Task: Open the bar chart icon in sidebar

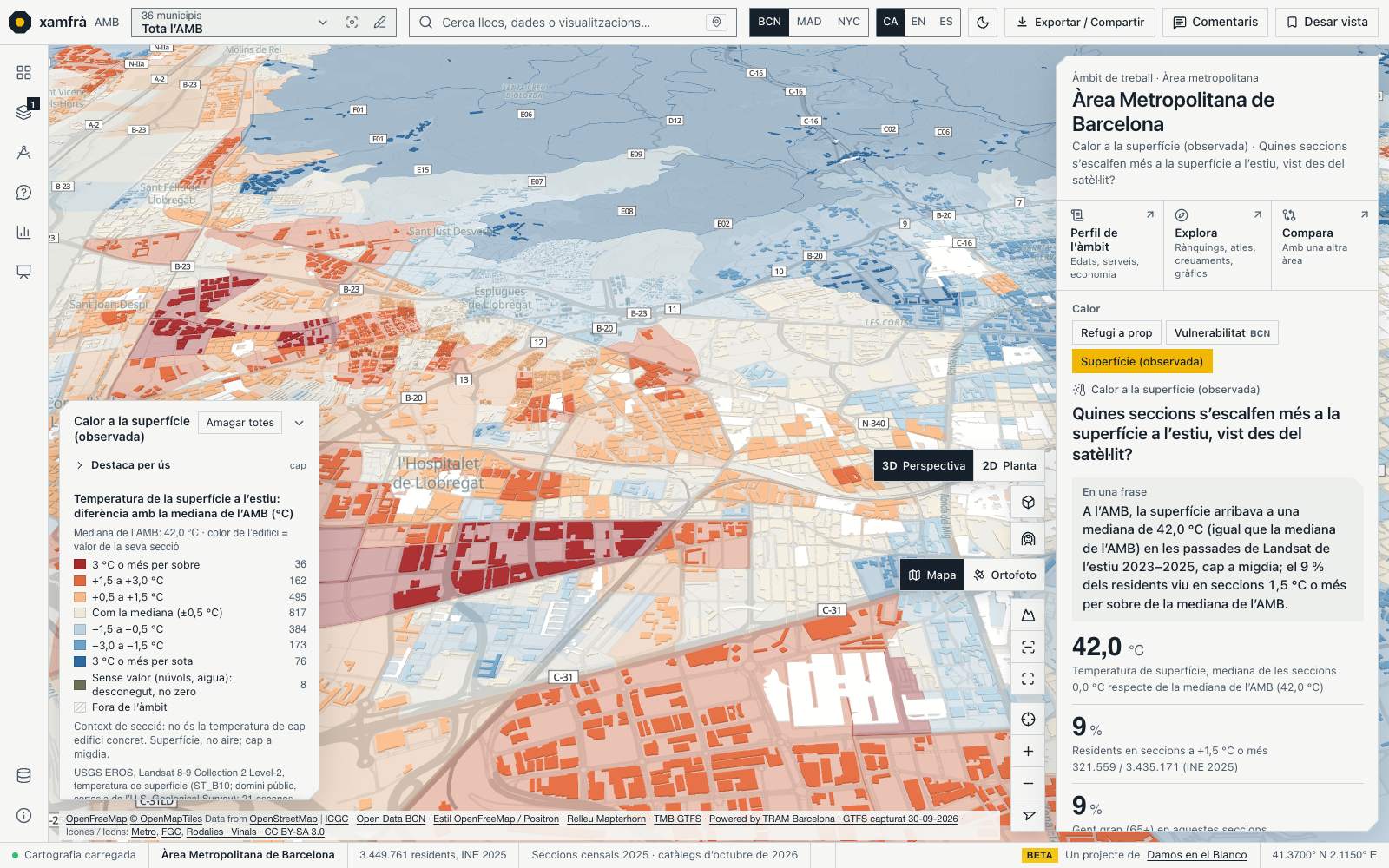Action: [x=23, y=232]
